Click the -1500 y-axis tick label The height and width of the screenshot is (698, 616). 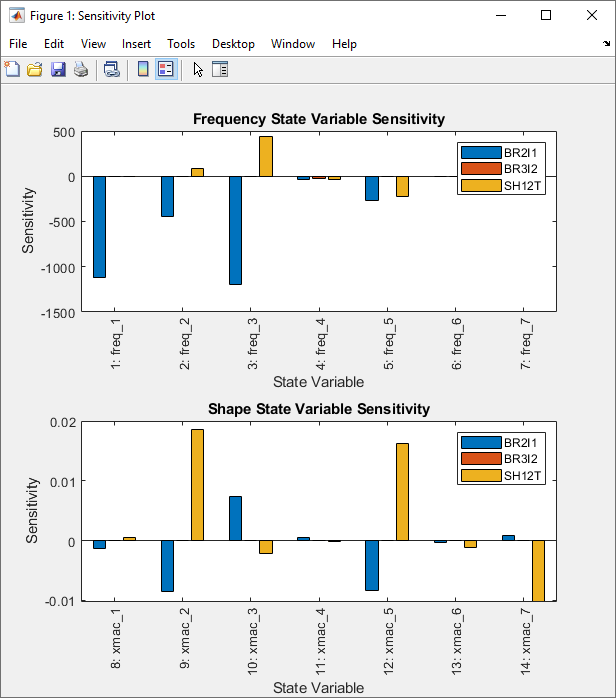(x=58, y=313)
